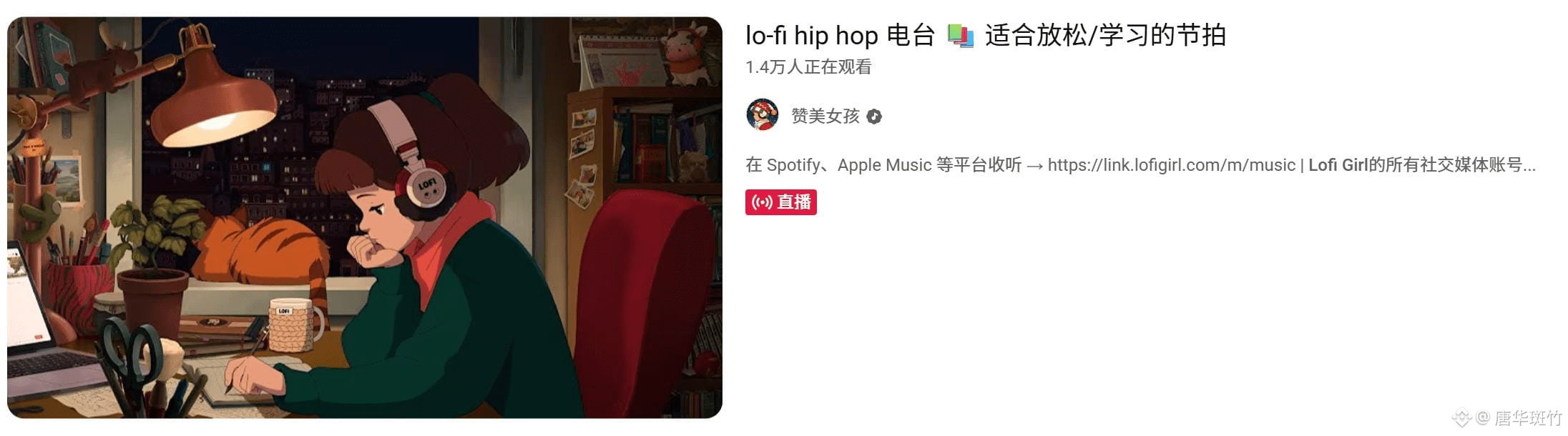This screenshot has width=1568, height=436.
Task: Click the 1.4万人正在观看 viewer count
Action: click(x=808, y=67)
